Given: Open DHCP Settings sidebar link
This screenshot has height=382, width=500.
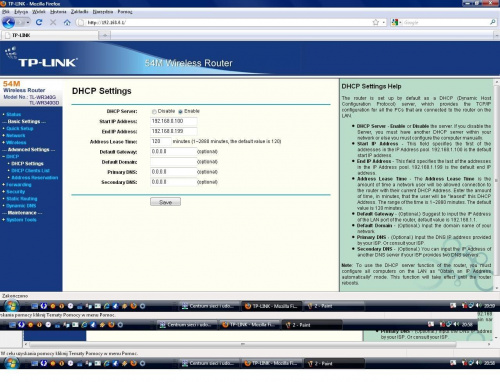Looking at the screenshot, I should pos(27,163).
